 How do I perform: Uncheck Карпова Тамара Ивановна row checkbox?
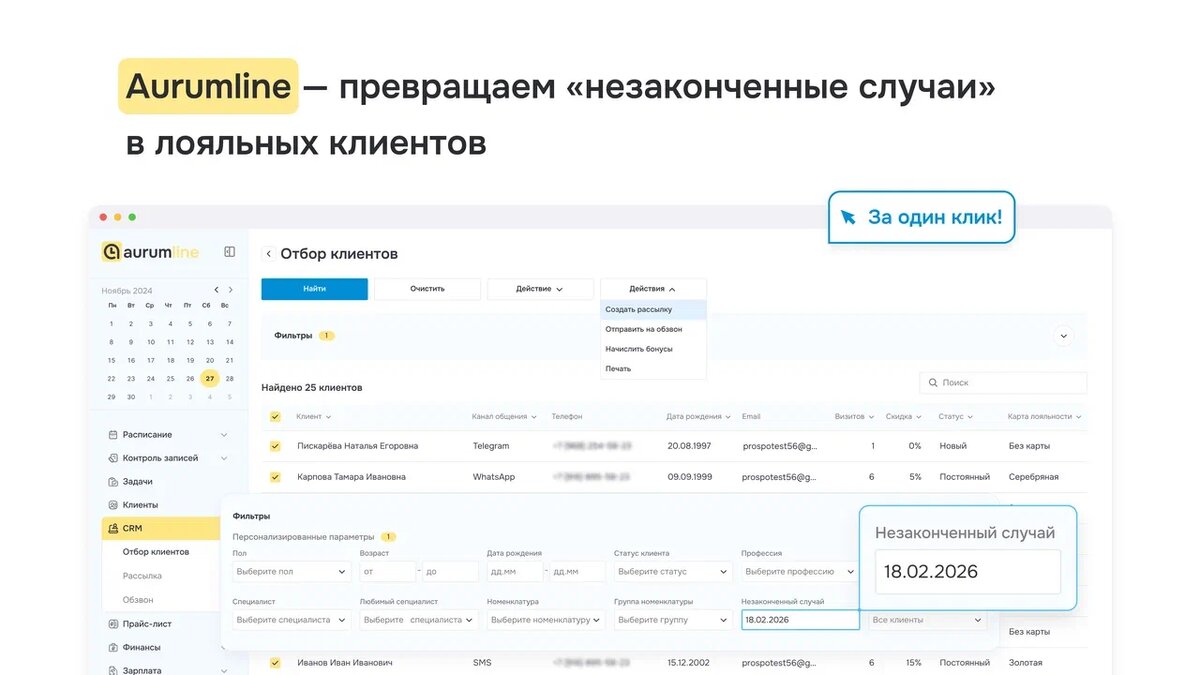click(x=274, y=477)
